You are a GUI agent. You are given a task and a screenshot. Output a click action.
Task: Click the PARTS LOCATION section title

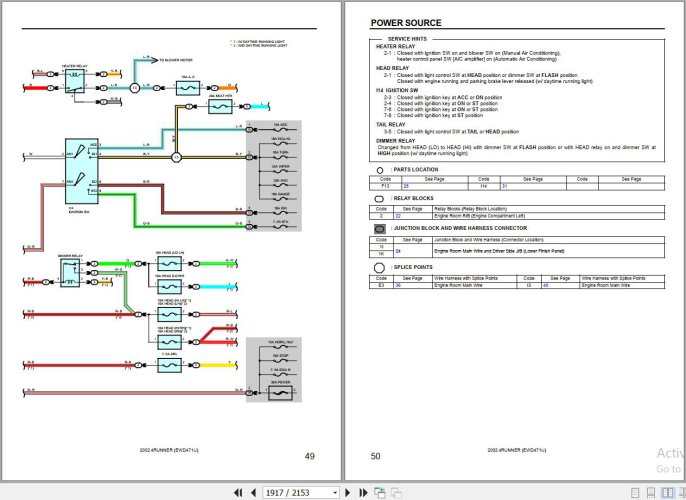click(415, 170)
